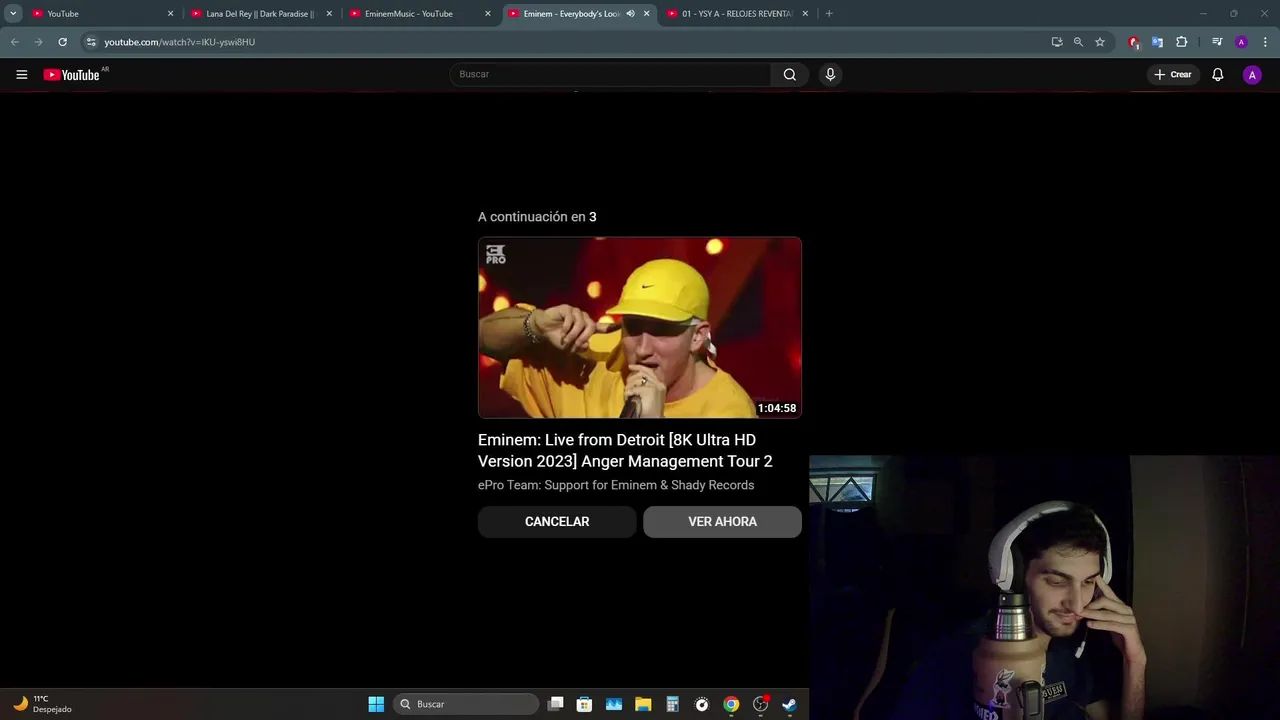Type in the YouTube Buscar search field
Viewport: 1280px width, 720px height.
610,74
